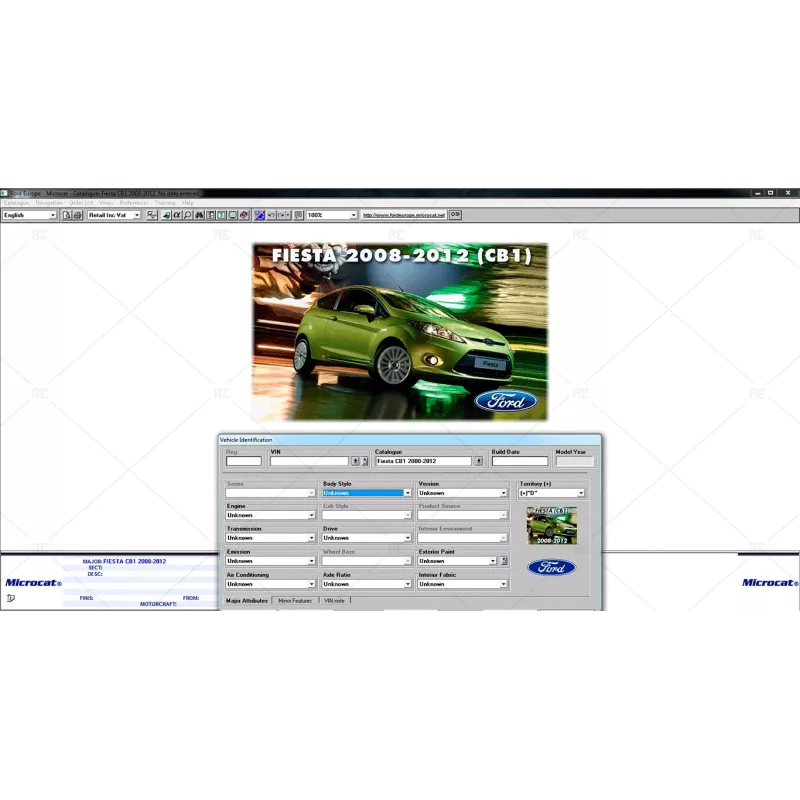Click the Fiesta thumbnail in Vehicle Identification
This screenshot has width=800, height=800.
point(552,525)
